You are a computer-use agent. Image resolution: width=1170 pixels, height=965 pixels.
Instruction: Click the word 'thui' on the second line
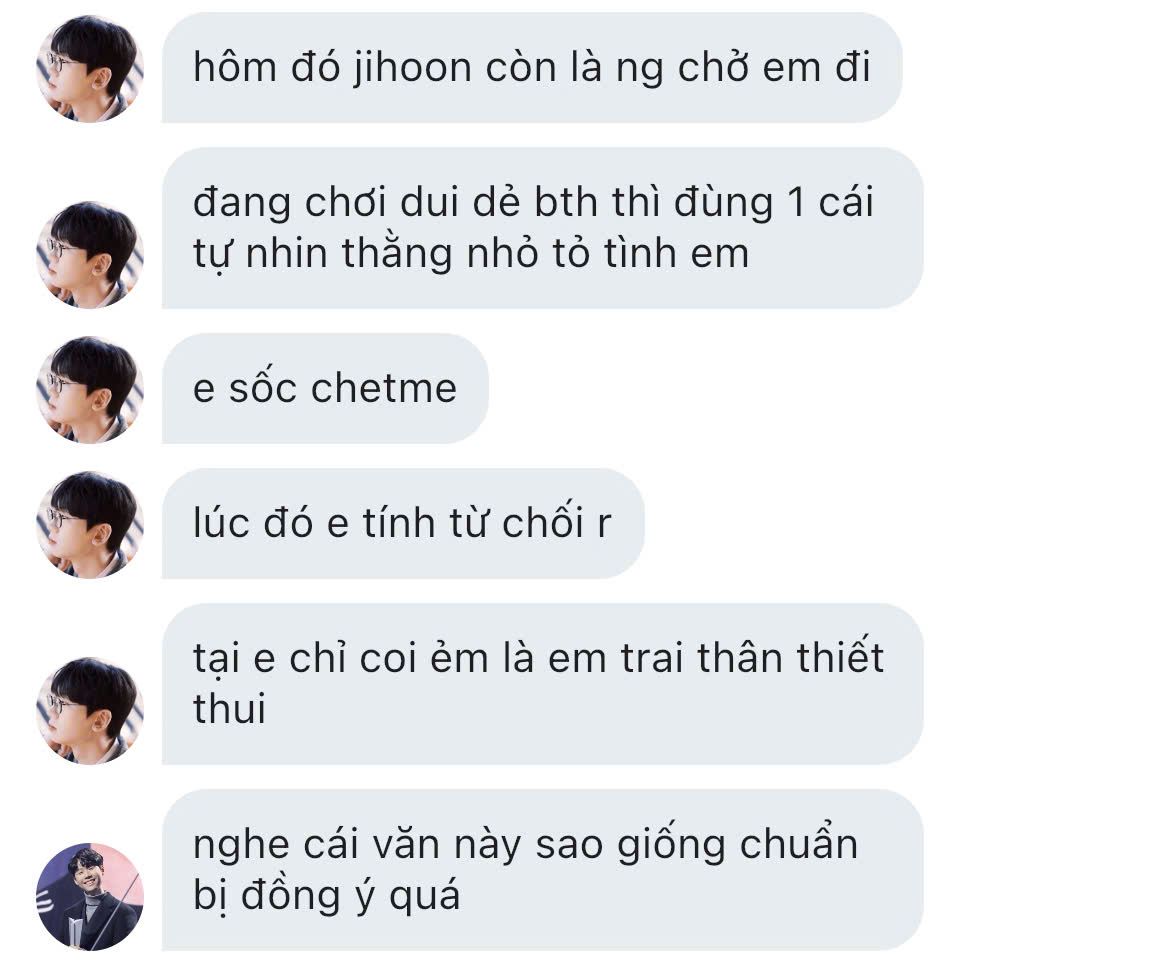tap(229, 708)
